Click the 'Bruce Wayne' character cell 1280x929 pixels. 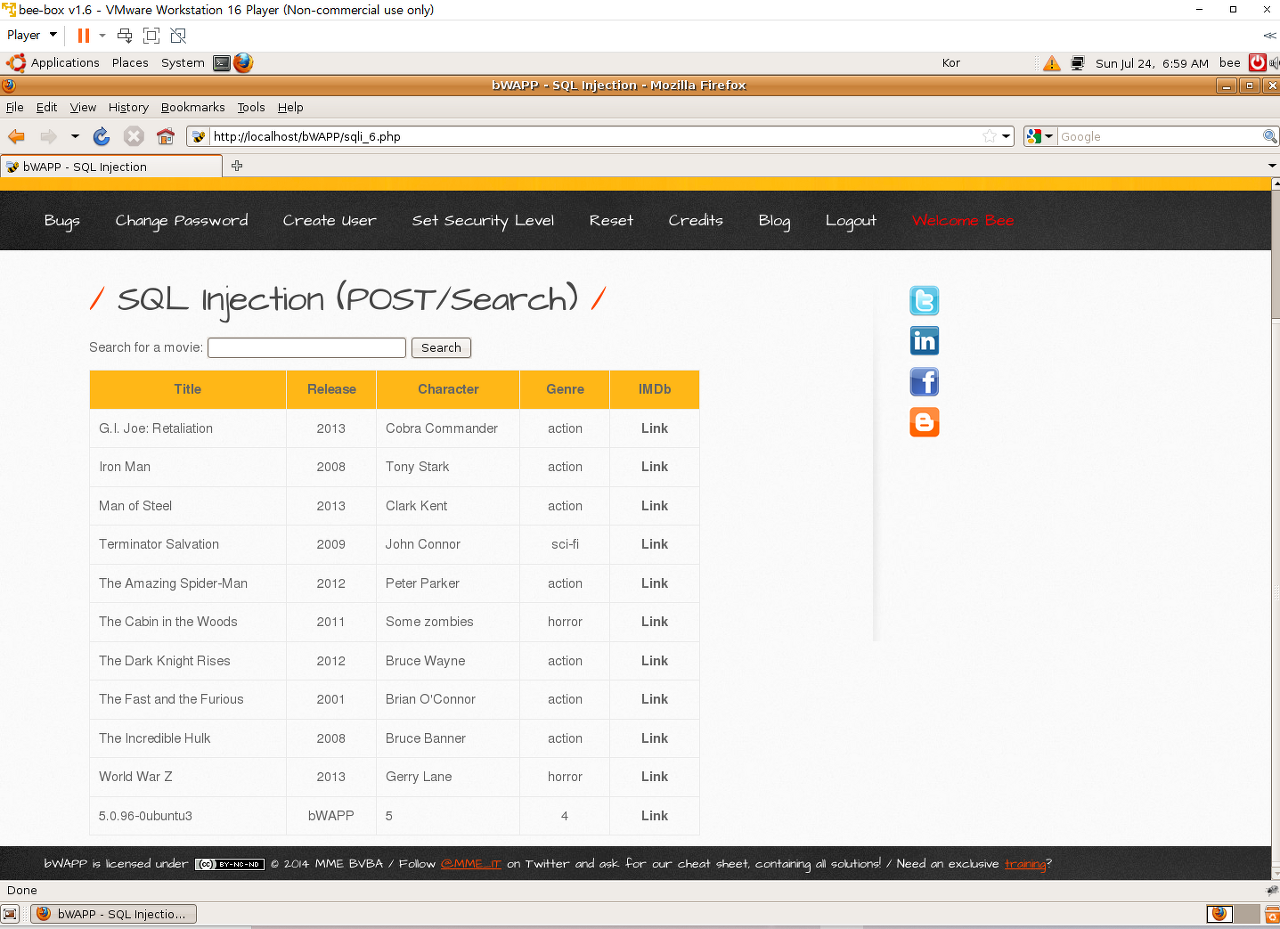[x=448, y=661]
